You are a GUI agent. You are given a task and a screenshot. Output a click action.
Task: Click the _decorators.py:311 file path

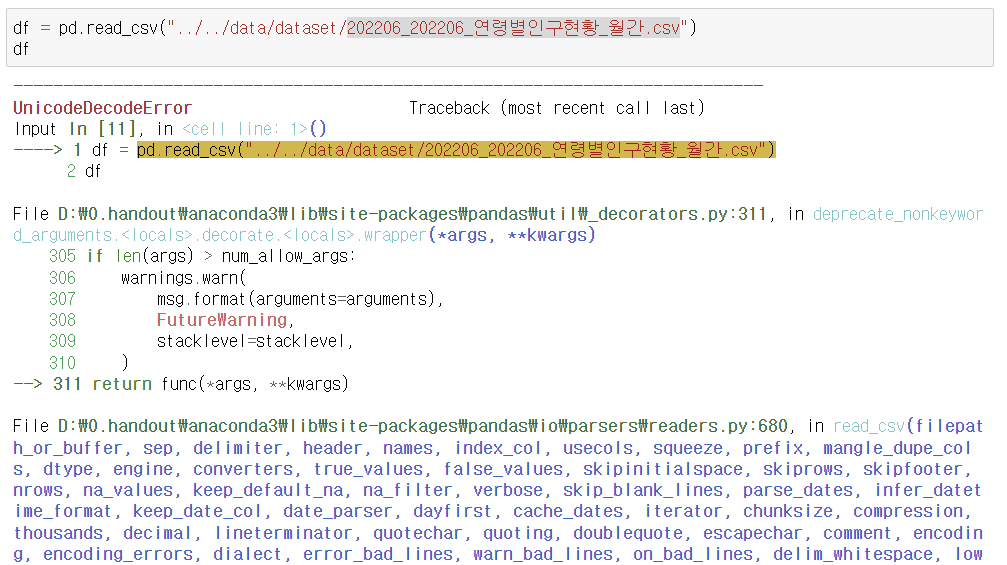click(x=412, y=214)
